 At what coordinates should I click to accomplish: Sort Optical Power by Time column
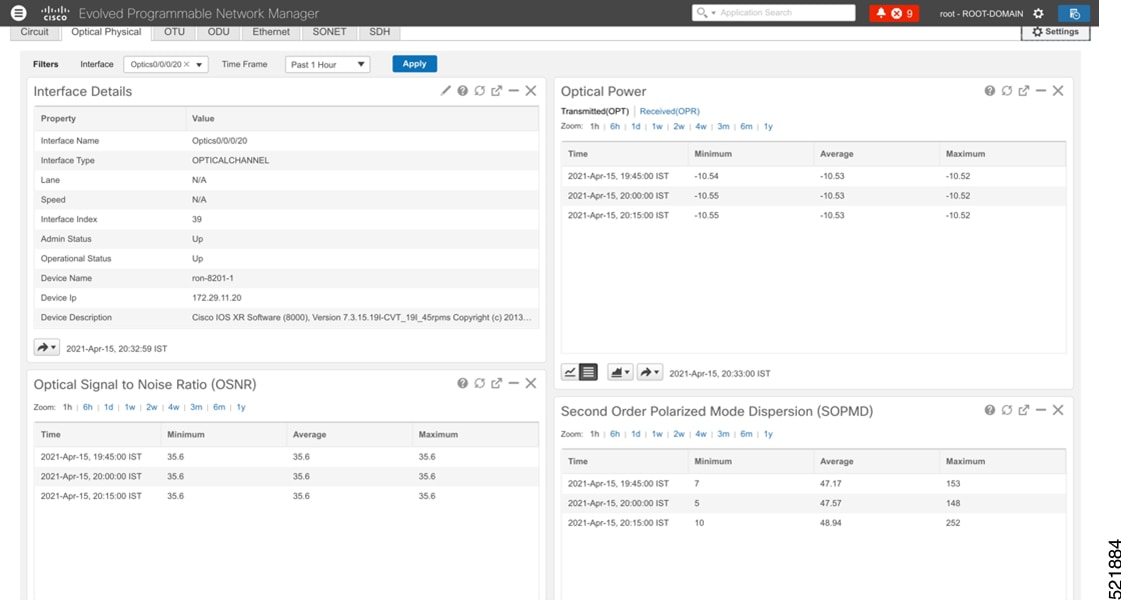(x=624, y=154)
